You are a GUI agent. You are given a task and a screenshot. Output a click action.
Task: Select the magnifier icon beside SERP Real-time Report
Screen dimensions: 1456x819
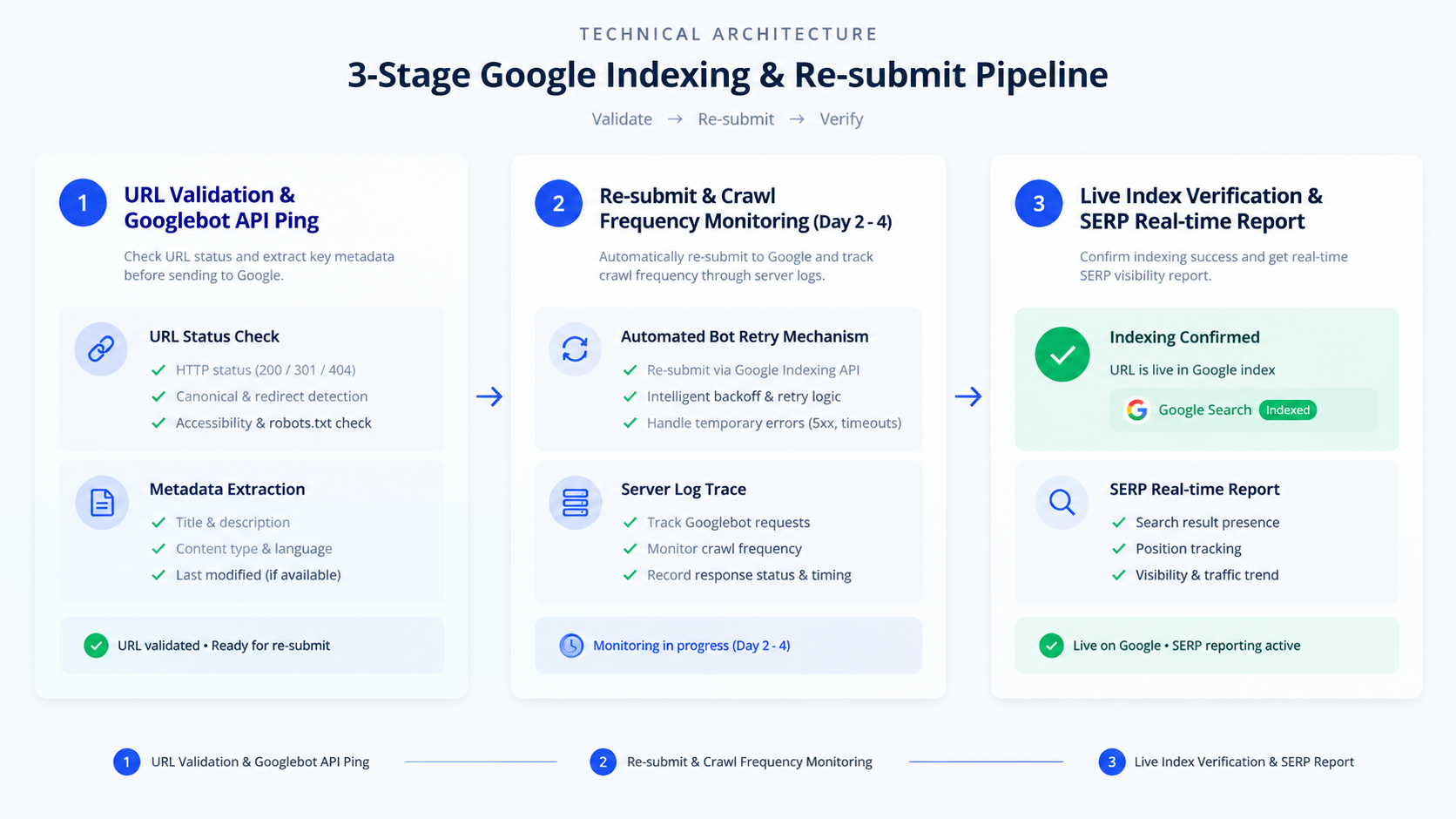click(x=1062, y=503)
